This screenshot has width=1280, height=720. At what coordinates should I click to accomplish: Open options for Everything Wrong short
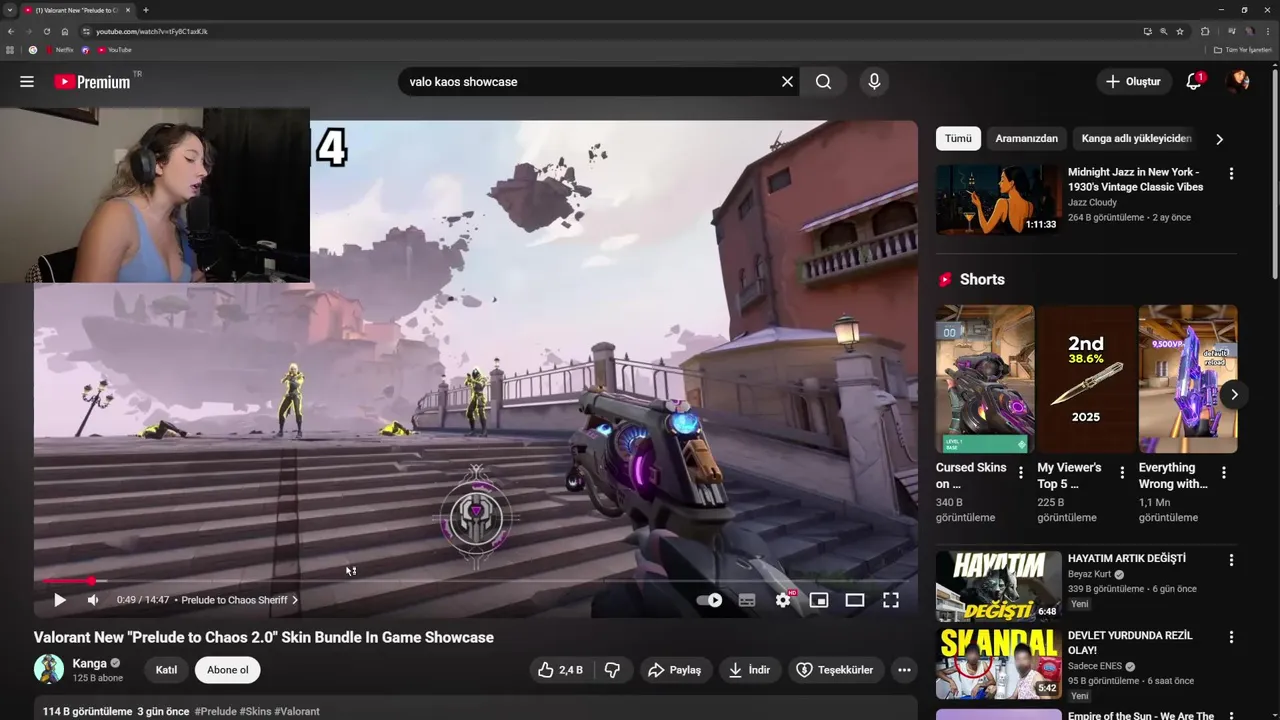[1224, 472]
